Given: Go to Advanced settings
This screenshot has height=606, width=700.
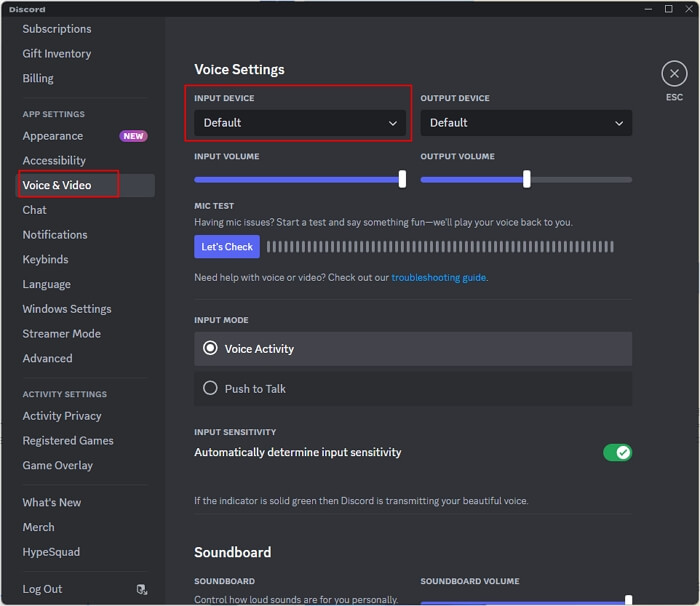Looking at the screenshot, I should [47, 358].
